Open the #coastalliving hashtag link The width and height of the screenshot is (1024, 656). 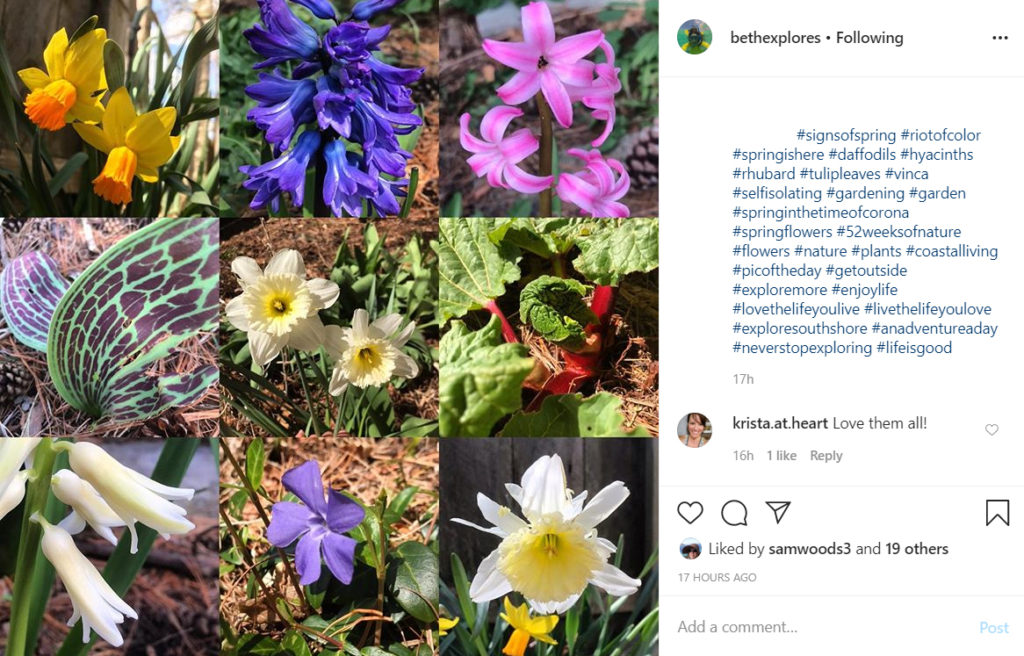coord(952,251)
